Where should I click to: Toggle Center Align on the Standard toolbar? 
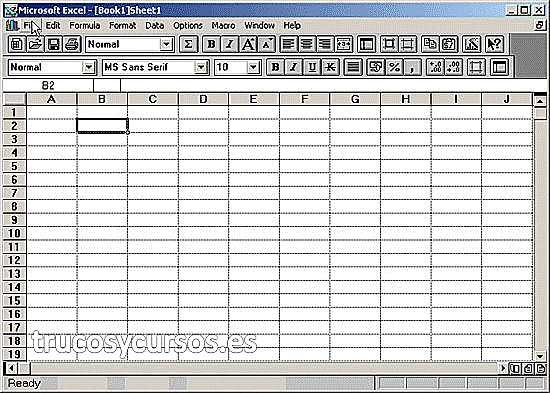[307, 44]
